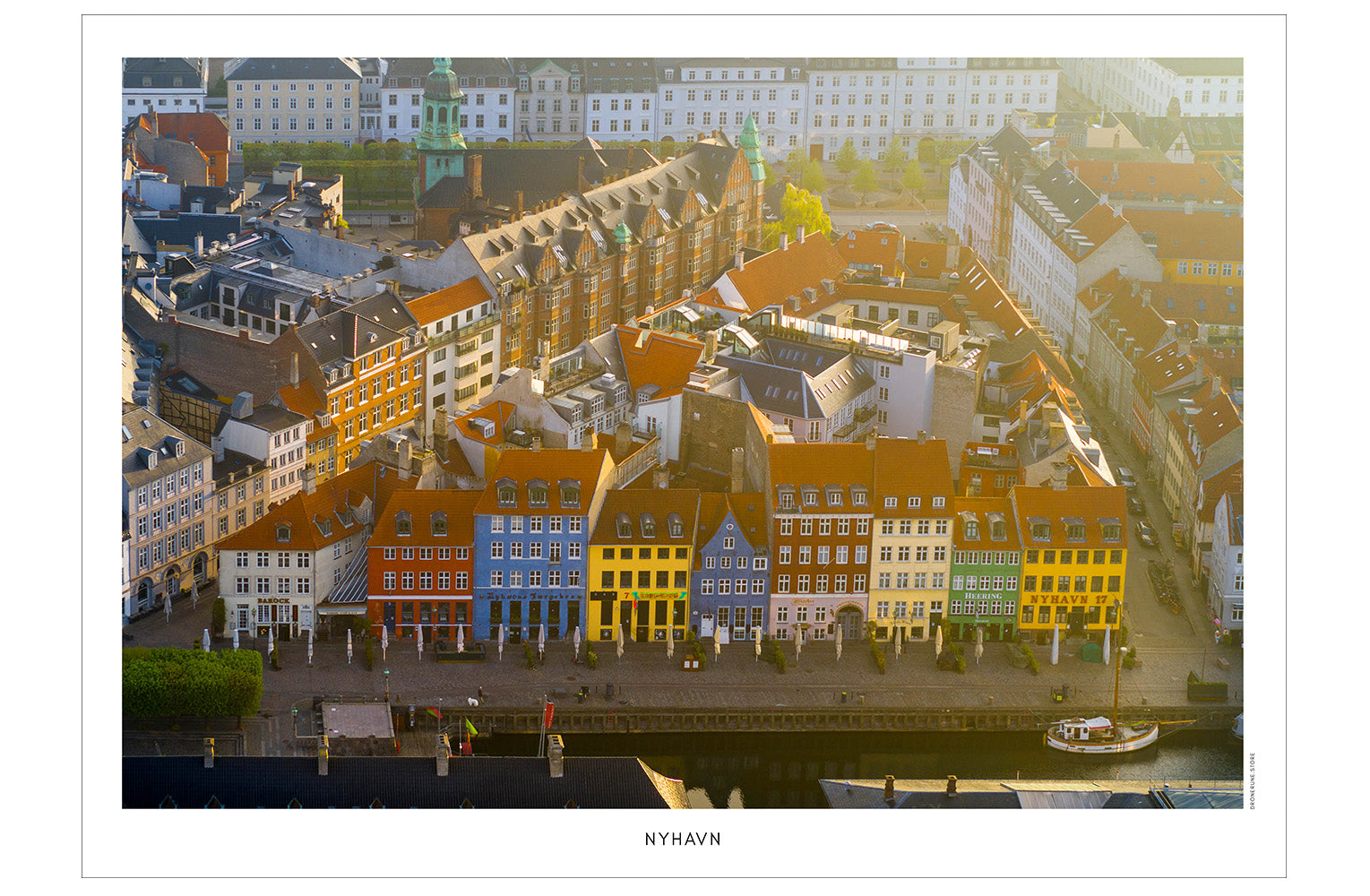Screen dimensions: 1370x896
Task: Click the small green onion dome turret
Action: (621, 233)
